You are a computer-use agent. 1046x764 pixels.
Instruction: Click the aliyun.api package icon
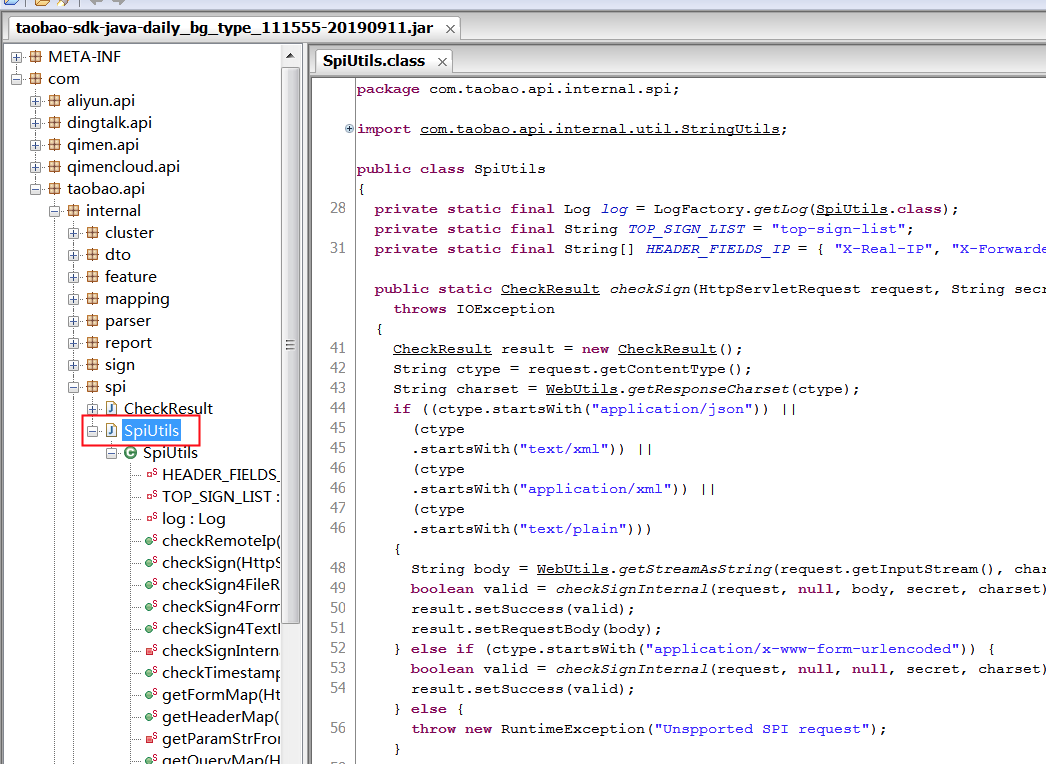point(55,101)
